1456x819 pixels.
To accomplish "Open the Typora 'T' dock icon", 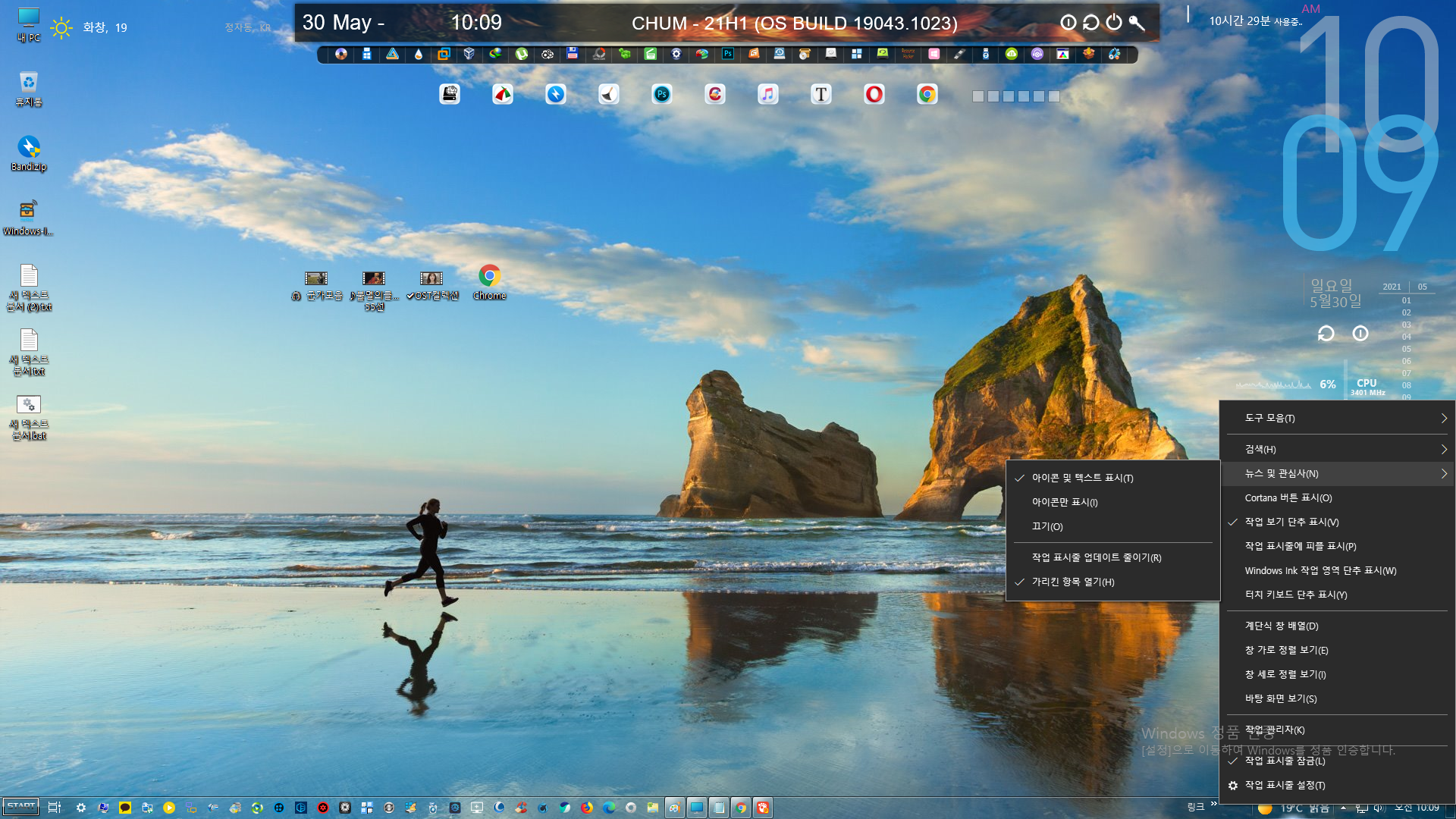I will pyautogui.click(x=821, y=94).
